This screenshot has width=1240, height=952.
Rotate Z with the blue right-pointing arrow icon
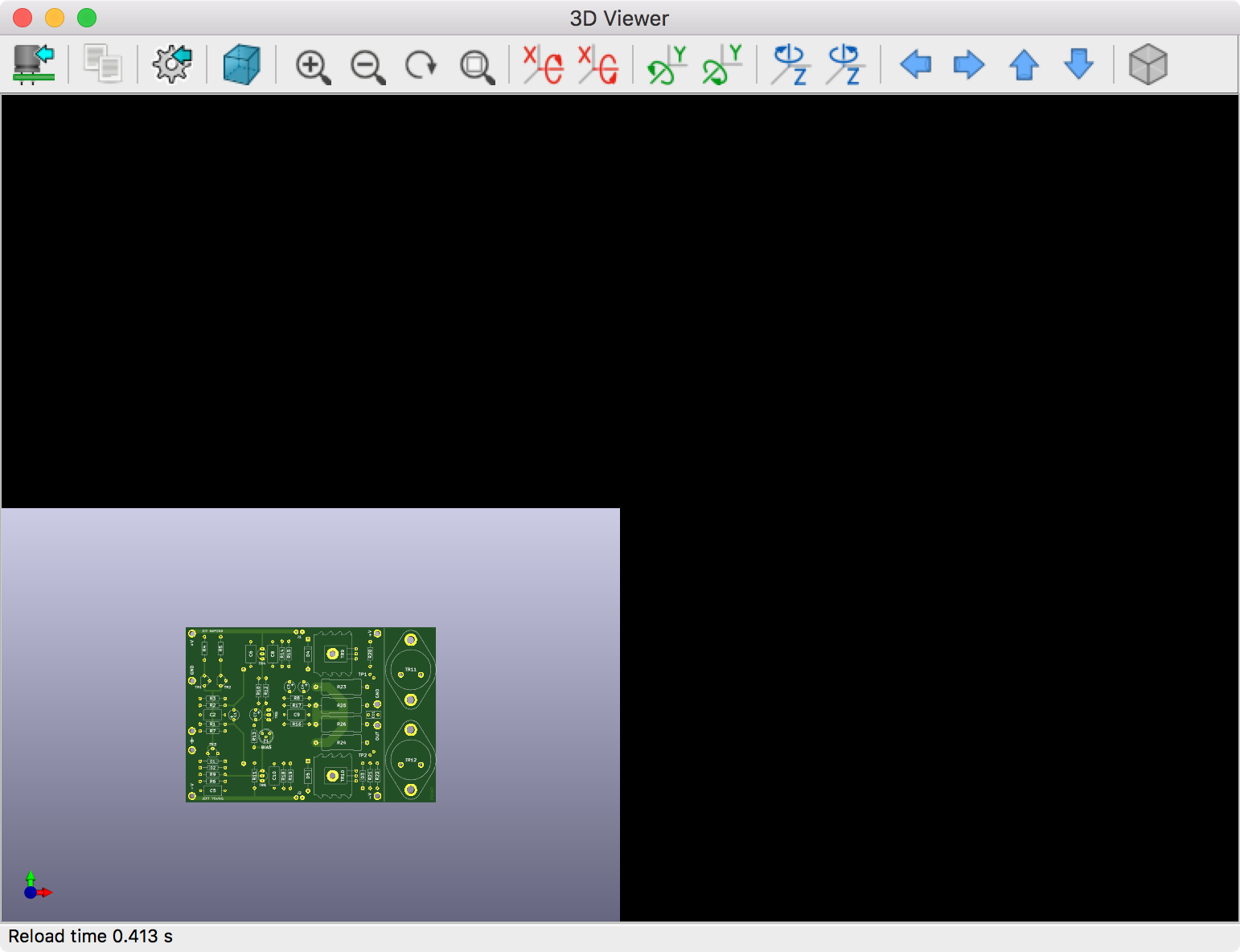(x=845, y=64)
